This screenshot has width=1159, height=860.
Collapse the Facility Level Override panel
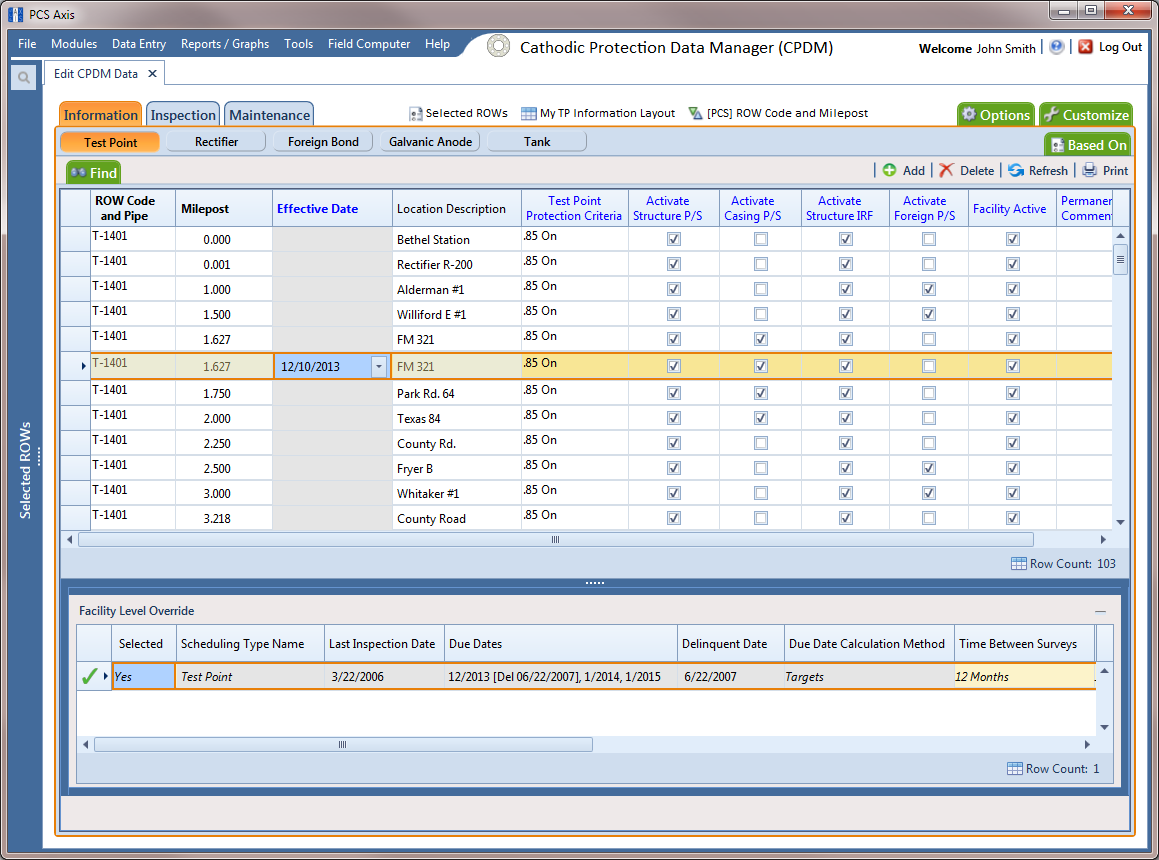coord(1101,612)
